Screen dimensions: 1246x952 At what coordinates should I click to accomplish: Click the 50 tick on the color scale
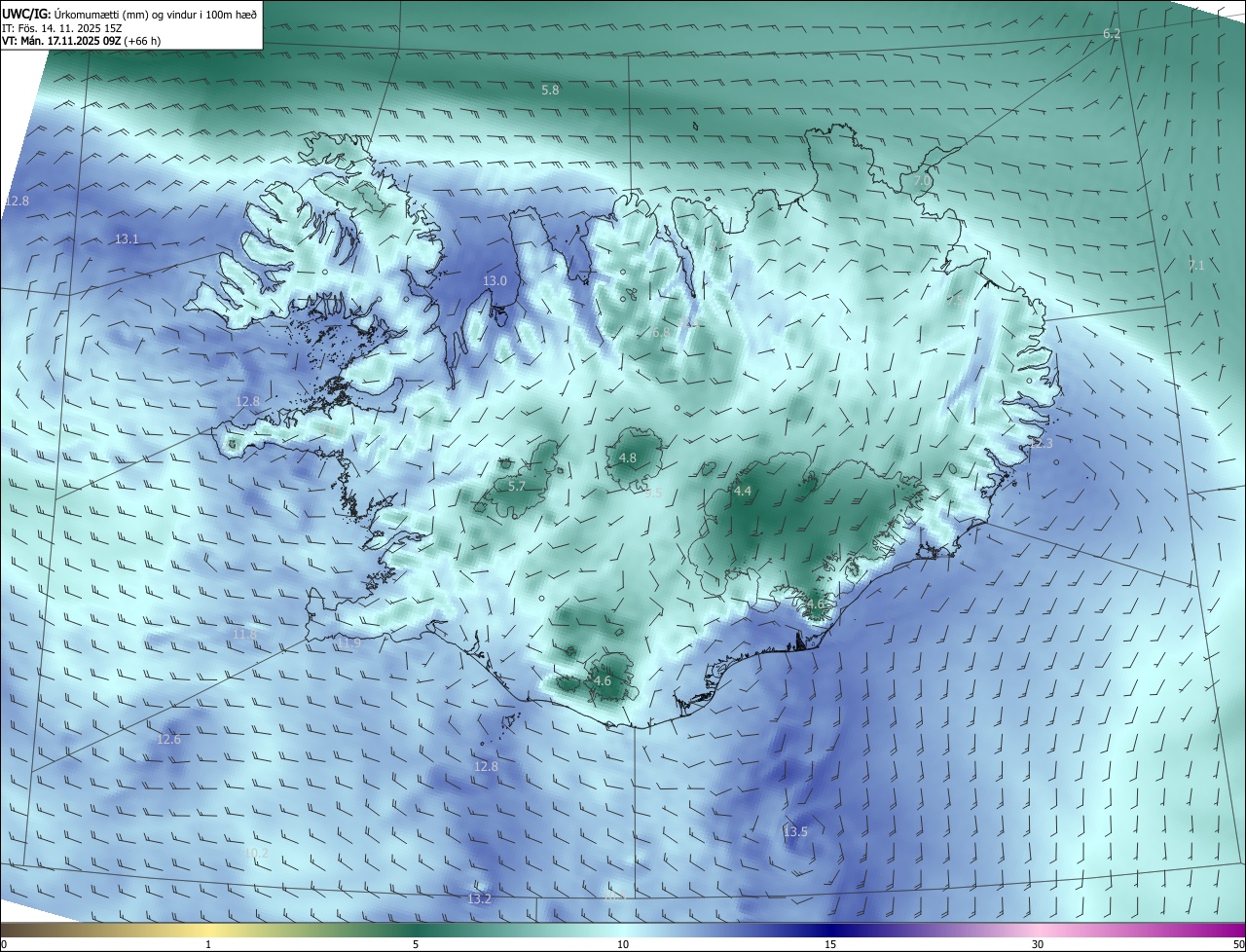1238,945
